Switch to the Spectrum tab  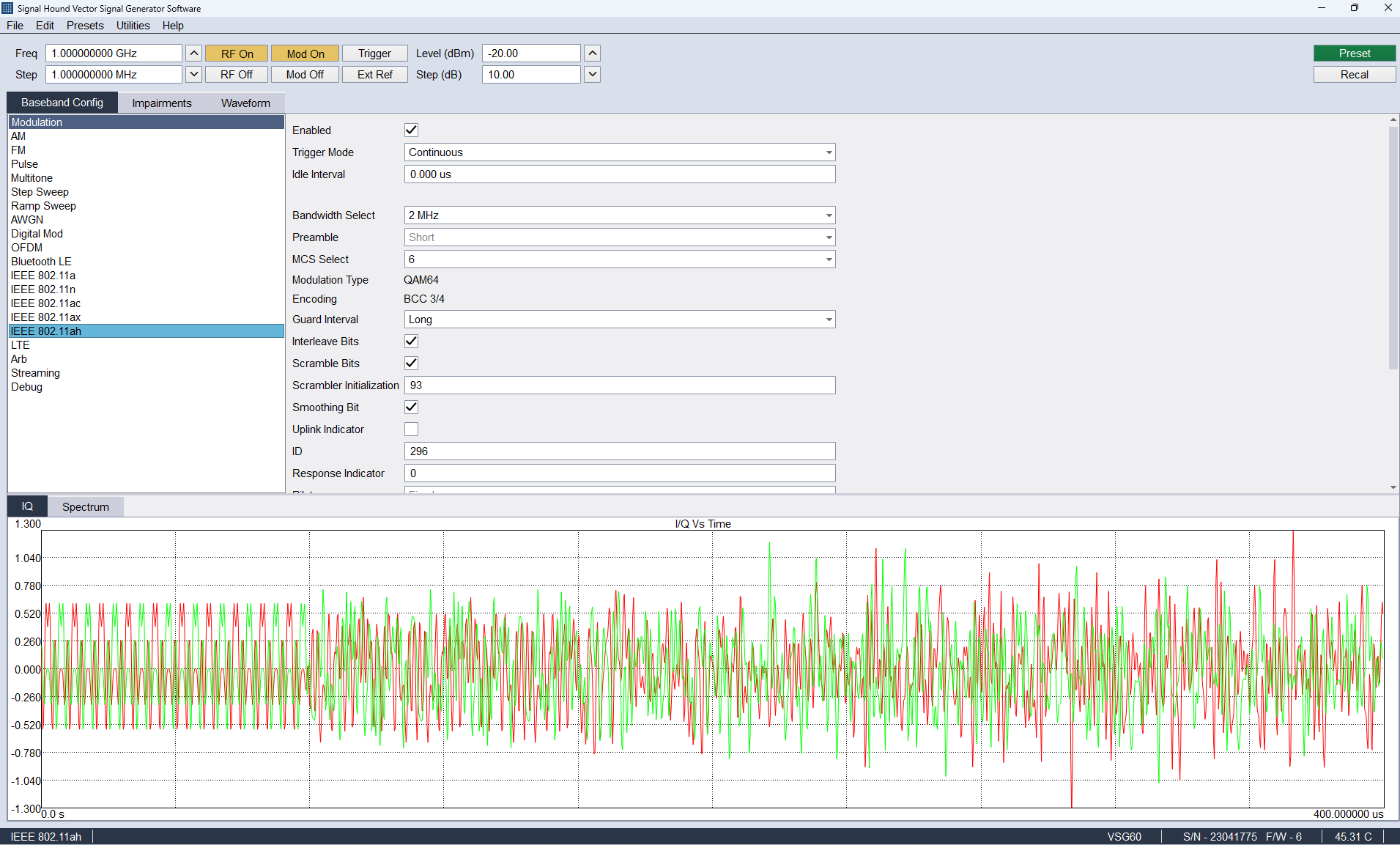(x=85, y=507)
